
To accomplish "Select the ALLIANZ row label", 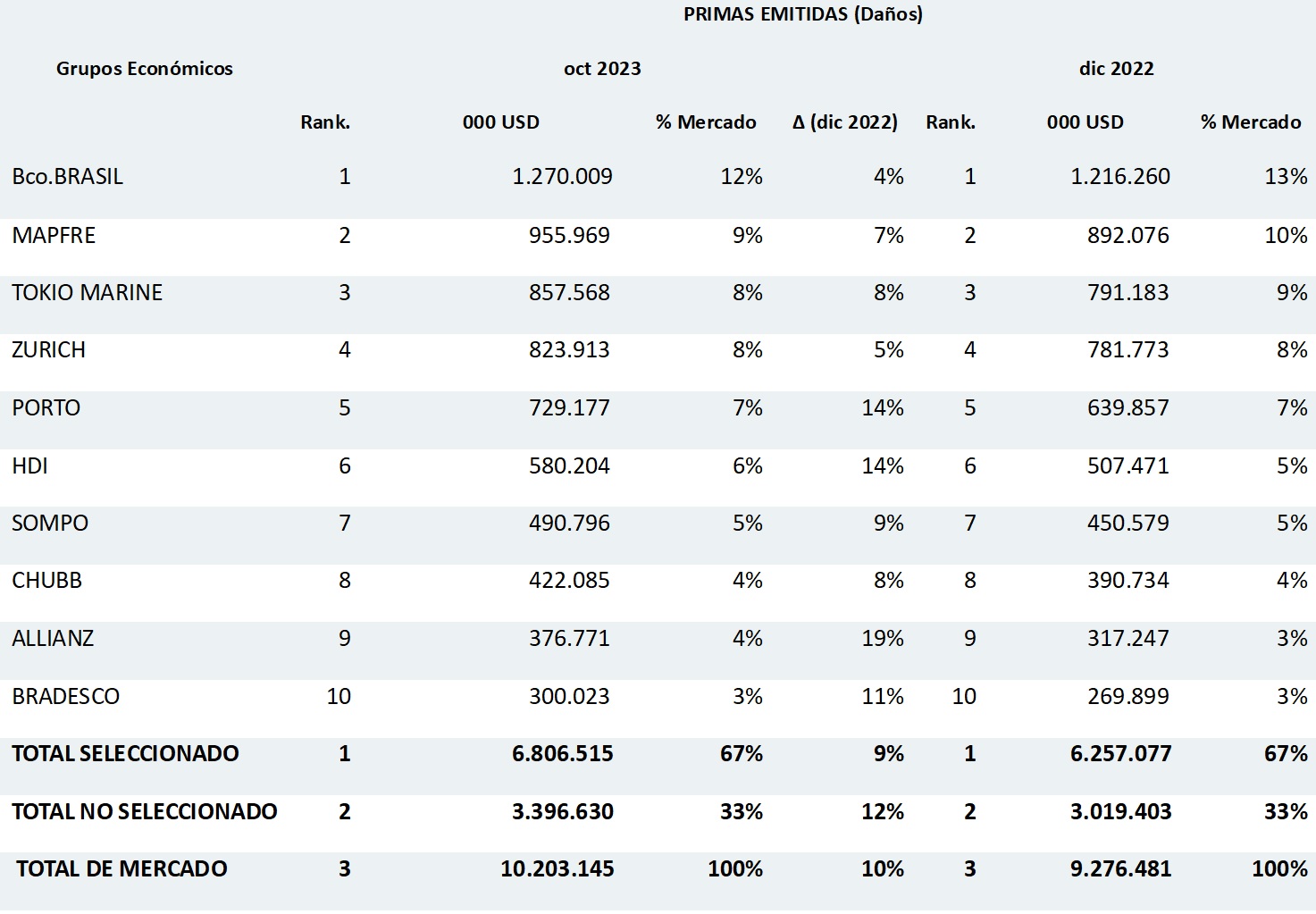I will [x=53, y=639].
